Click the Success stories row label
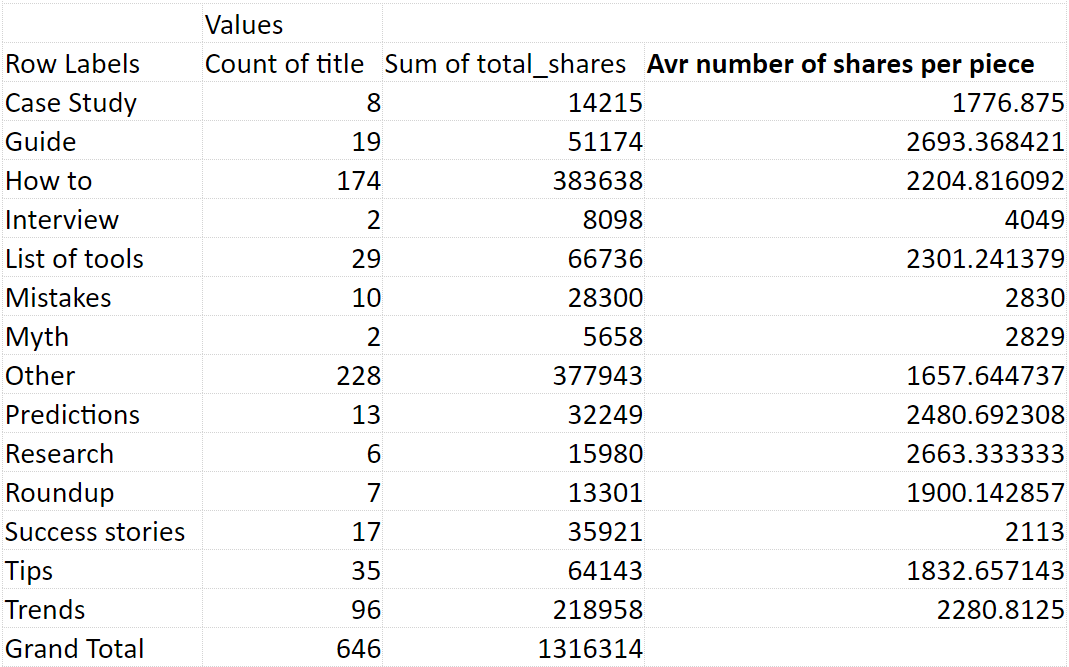1069x667 pixels. tap(102, 531)
